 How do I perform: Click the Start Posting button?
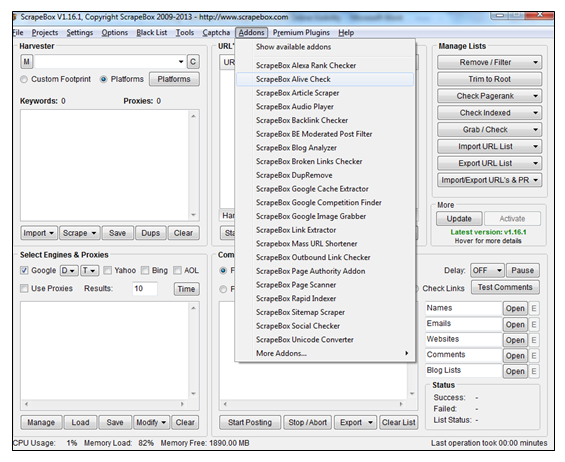[x=250, y=422]
